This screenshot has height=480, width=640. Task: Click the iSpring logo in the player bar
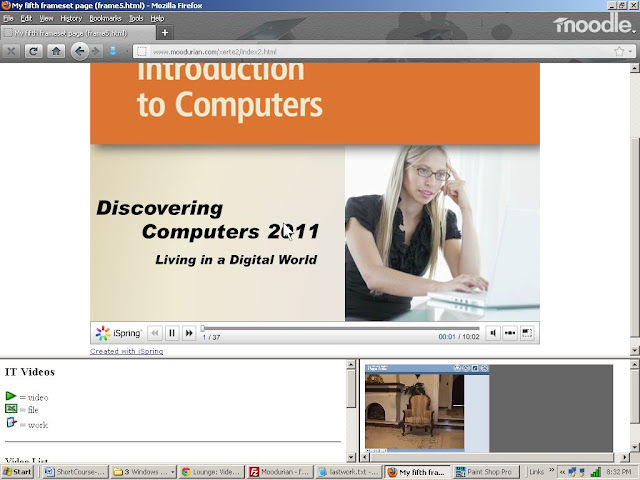118,333
